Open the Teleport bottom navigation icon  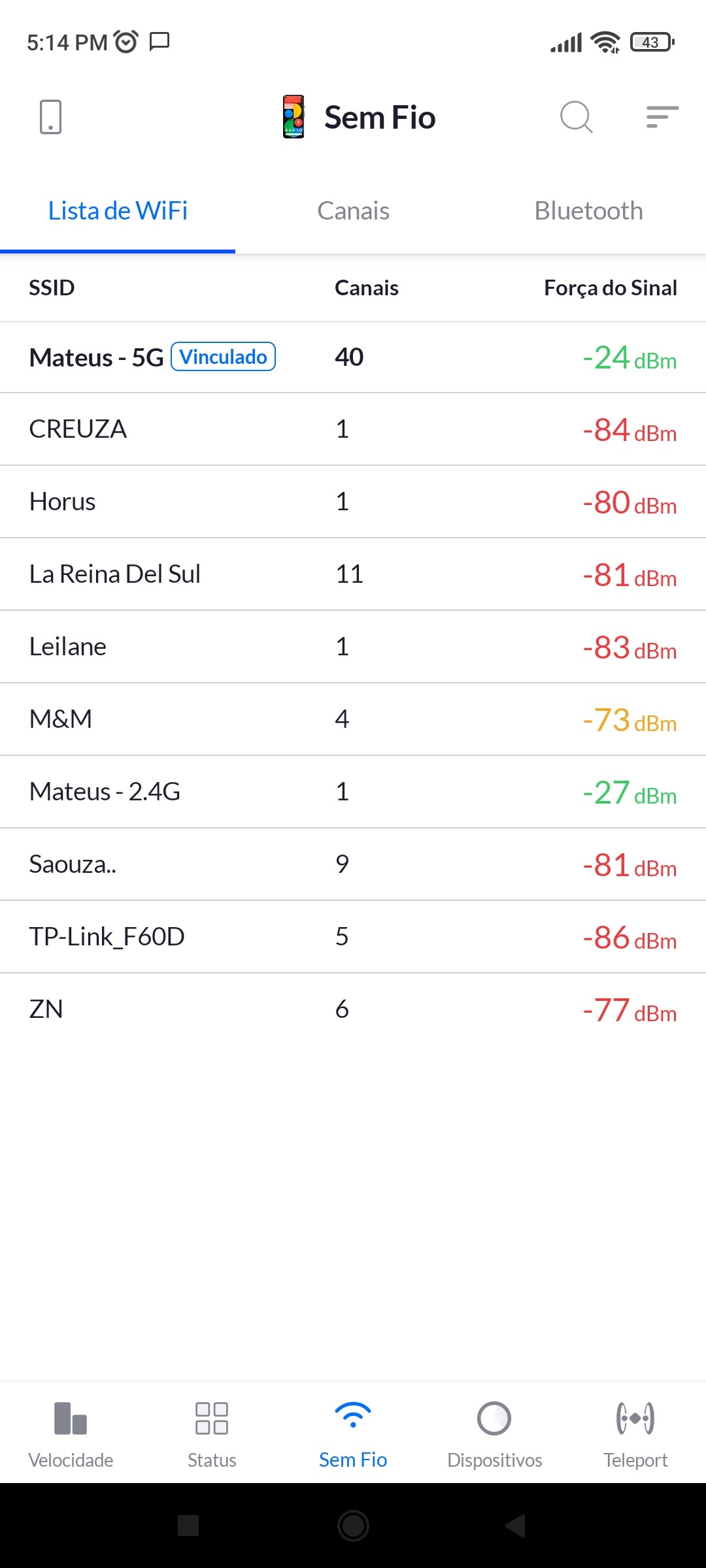[635, 1418]
